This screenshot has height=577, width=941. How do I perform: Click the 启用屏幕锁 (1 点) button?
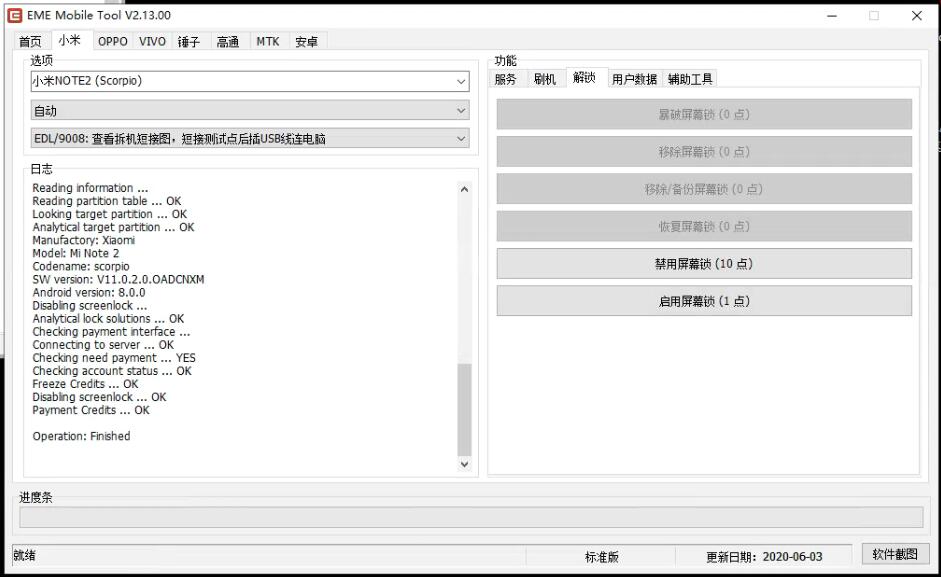point(704,301)
